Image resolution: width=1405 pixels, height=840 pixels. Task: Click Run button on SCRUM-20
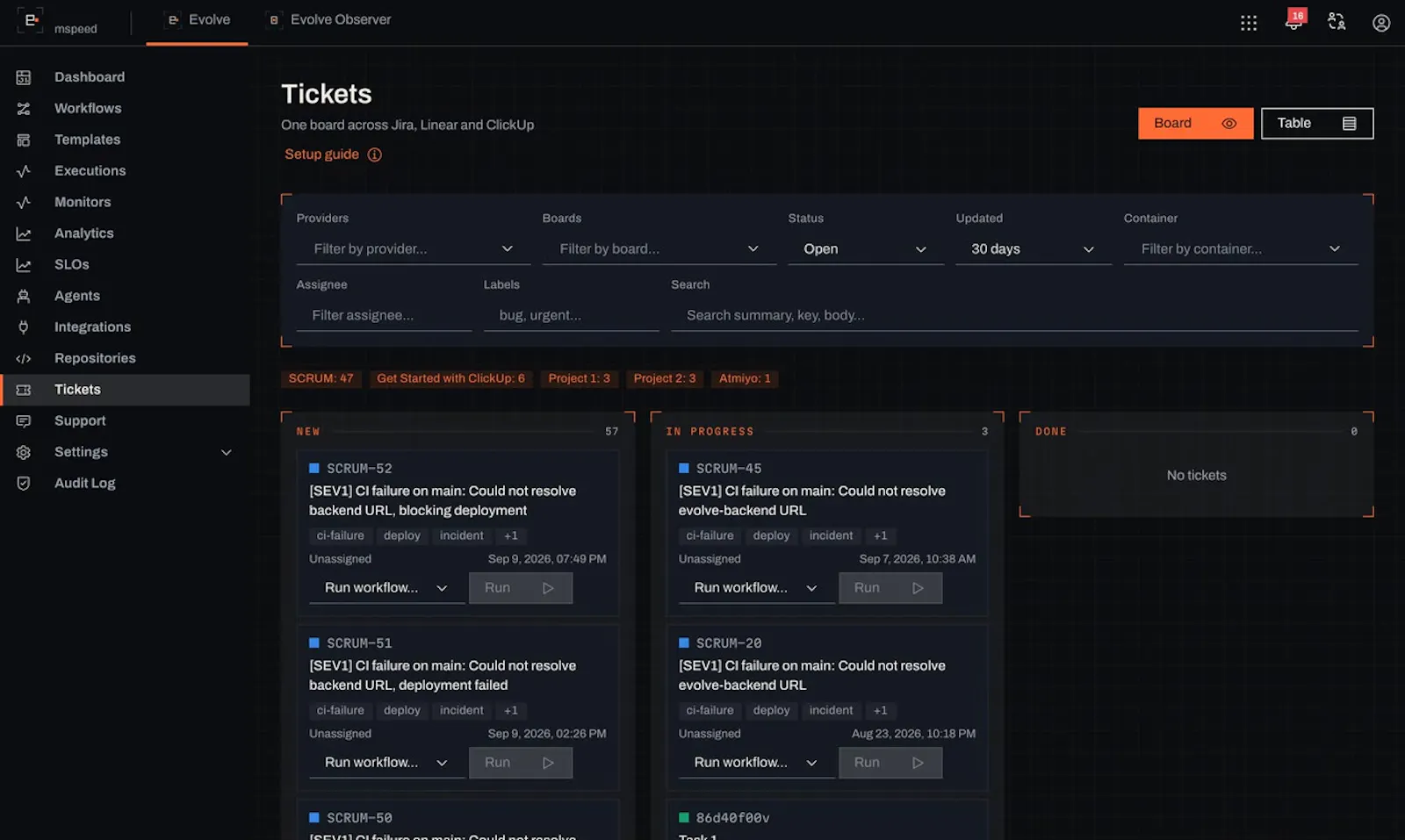click(x=890, y=763)
